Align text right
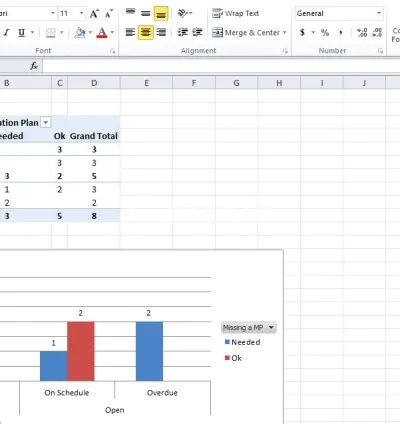400x424 pixels. click(161, 32)
